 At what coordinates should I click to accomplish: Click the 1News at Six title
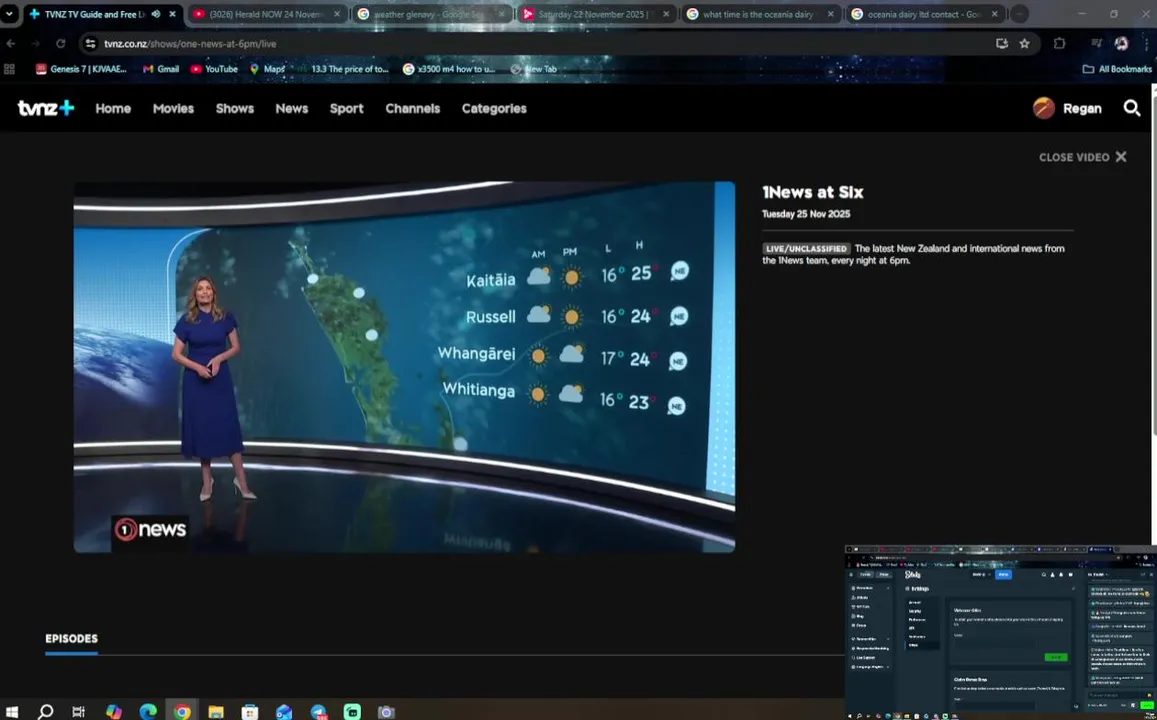pos(812,193)
